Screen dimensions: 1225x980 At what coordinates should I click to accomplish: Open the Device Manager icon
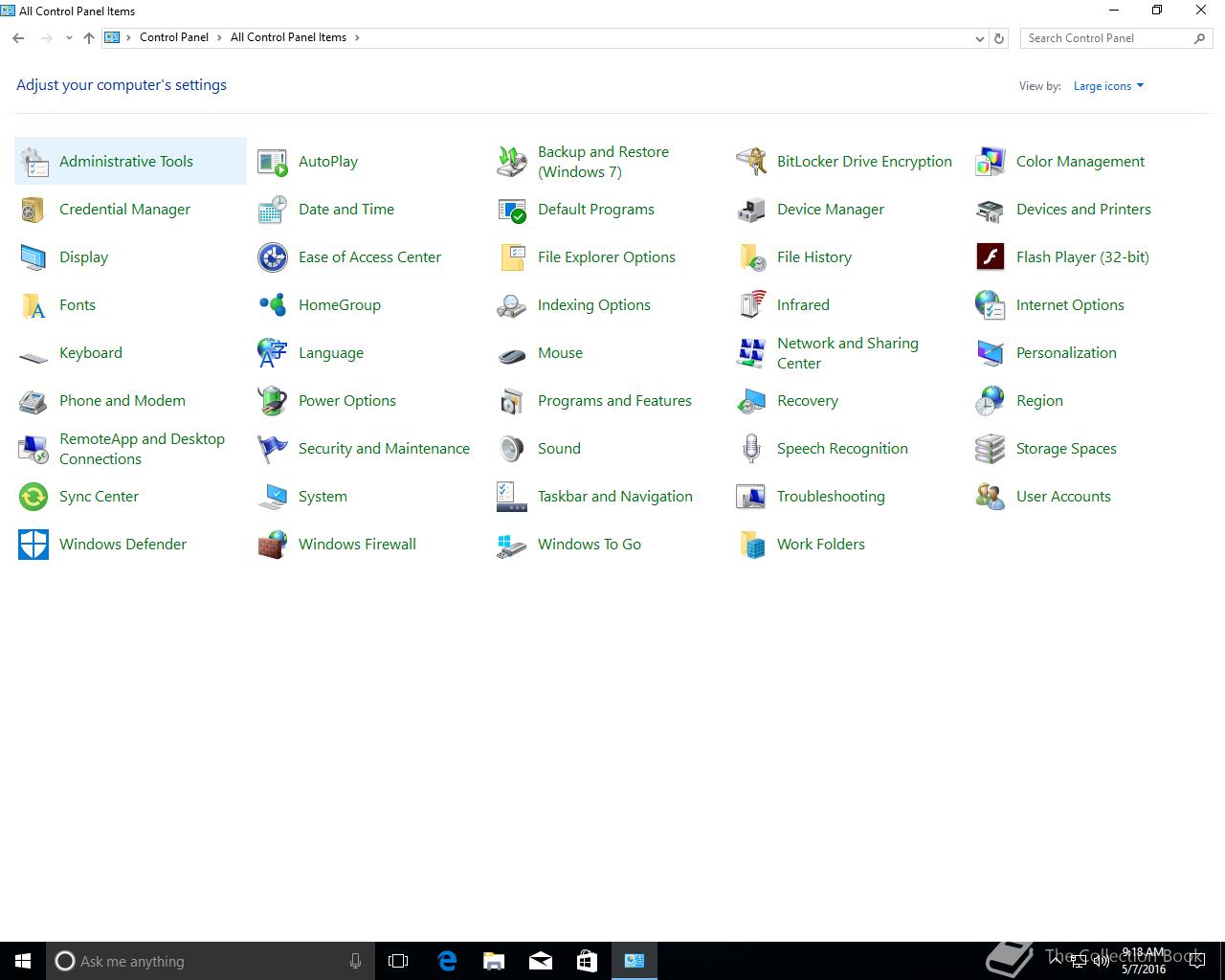point(751,210)
